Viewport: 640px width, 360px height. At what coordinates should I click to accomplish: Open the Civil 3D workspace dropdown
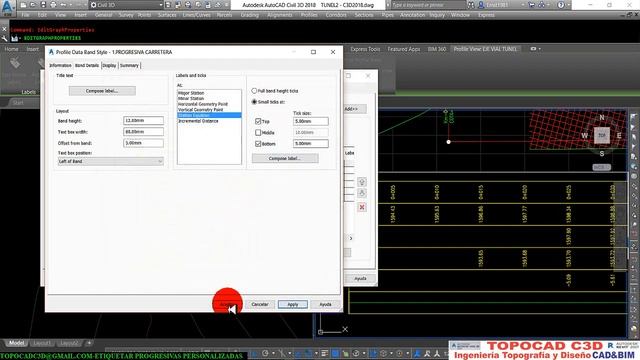pos(126,5)
